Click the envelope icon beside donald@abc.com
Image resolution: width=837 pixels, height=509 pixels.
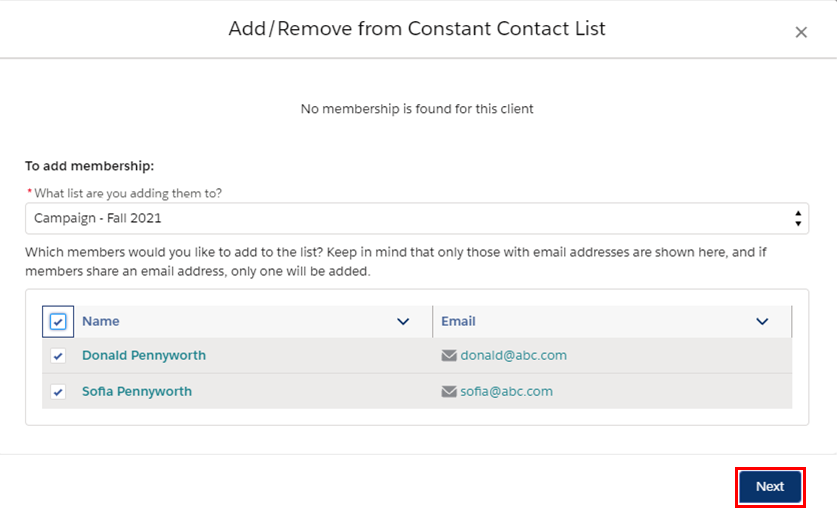(x=449, y=355)
